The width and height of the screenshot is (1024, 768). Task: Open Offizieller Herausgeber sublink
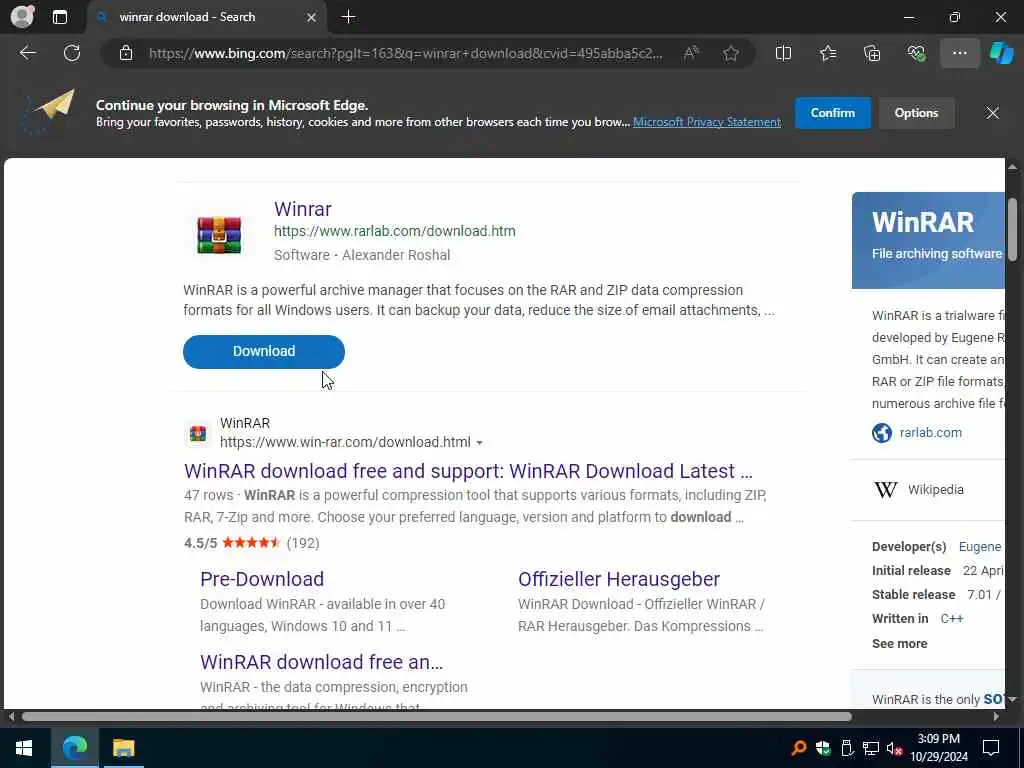(x=618, y=579)
